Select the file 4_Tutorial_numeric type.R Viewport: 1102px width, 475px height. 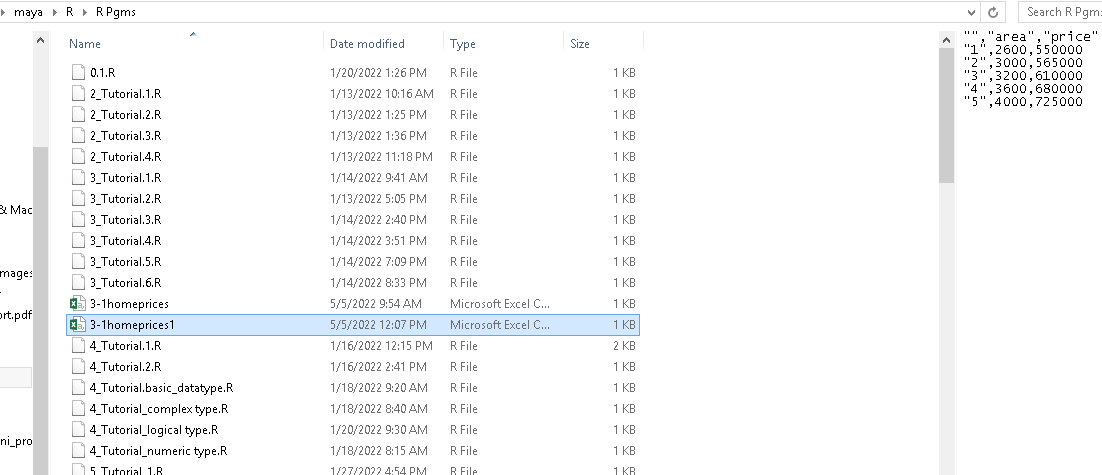pos(158,450)
